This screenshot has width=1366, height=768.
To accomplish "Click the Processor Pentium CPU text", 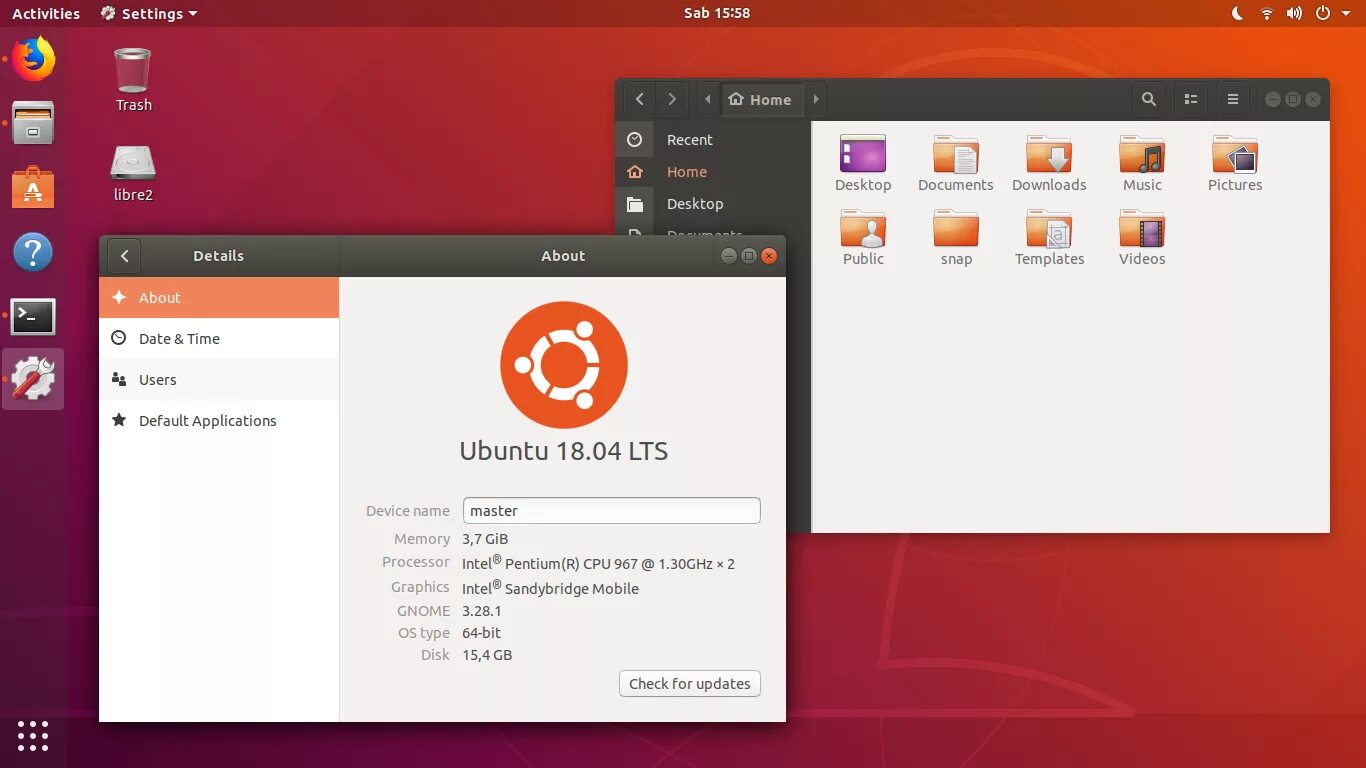I will coord(598,563).
